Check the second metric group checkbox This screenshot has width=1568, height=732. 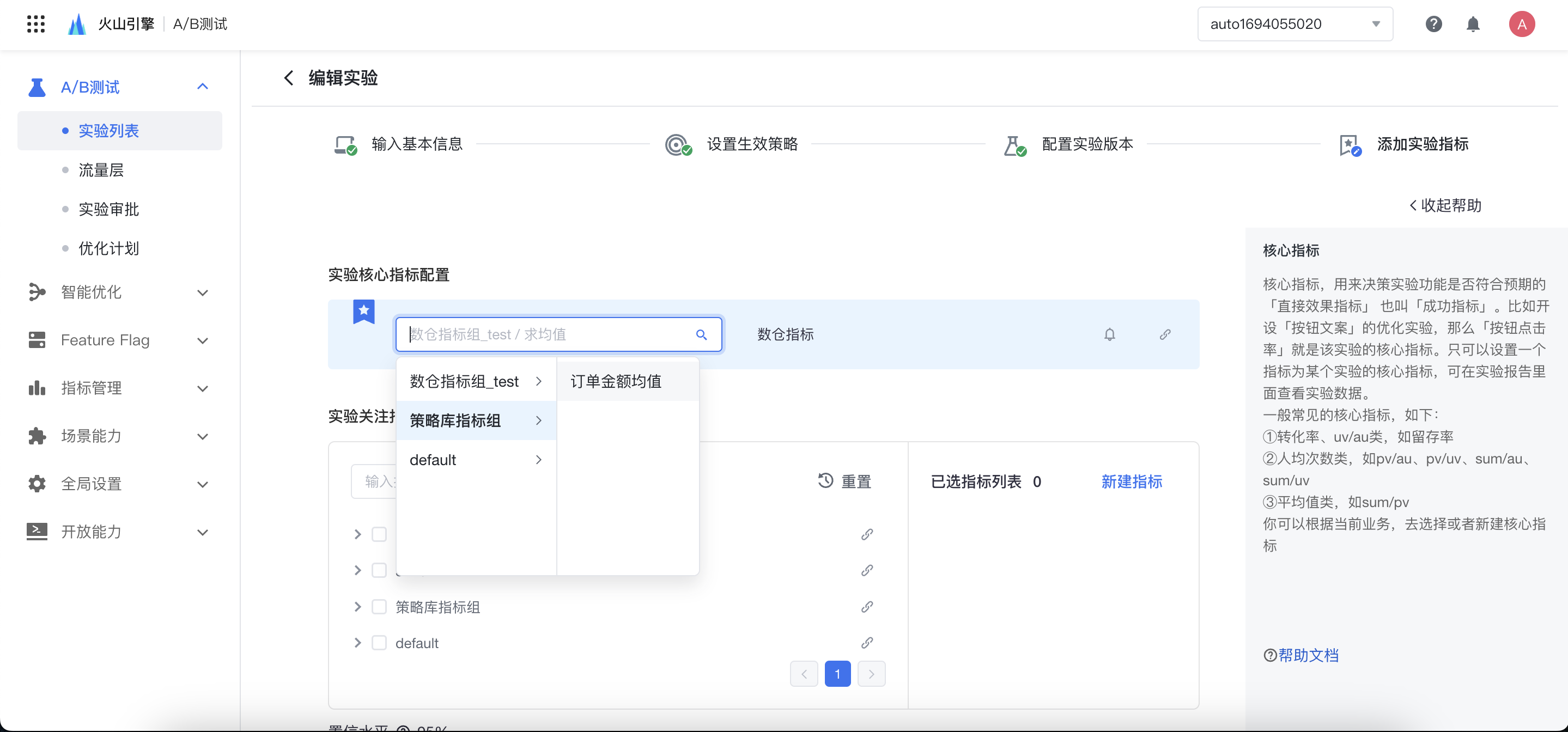click(379, 571)
